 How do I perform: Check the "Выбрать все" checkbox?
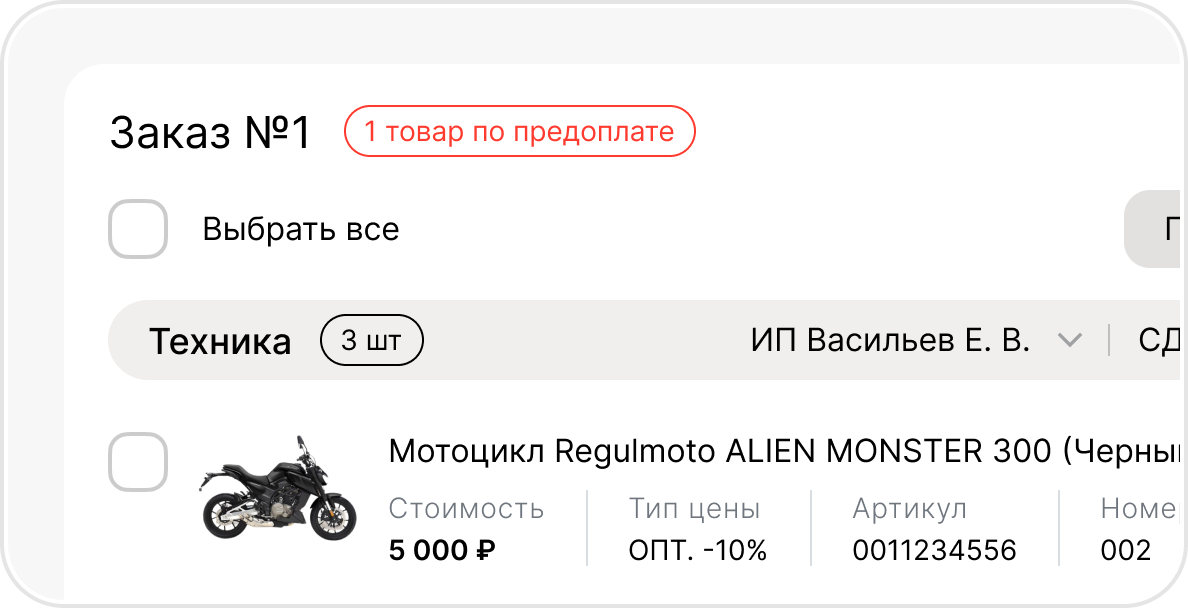[137, 229]
